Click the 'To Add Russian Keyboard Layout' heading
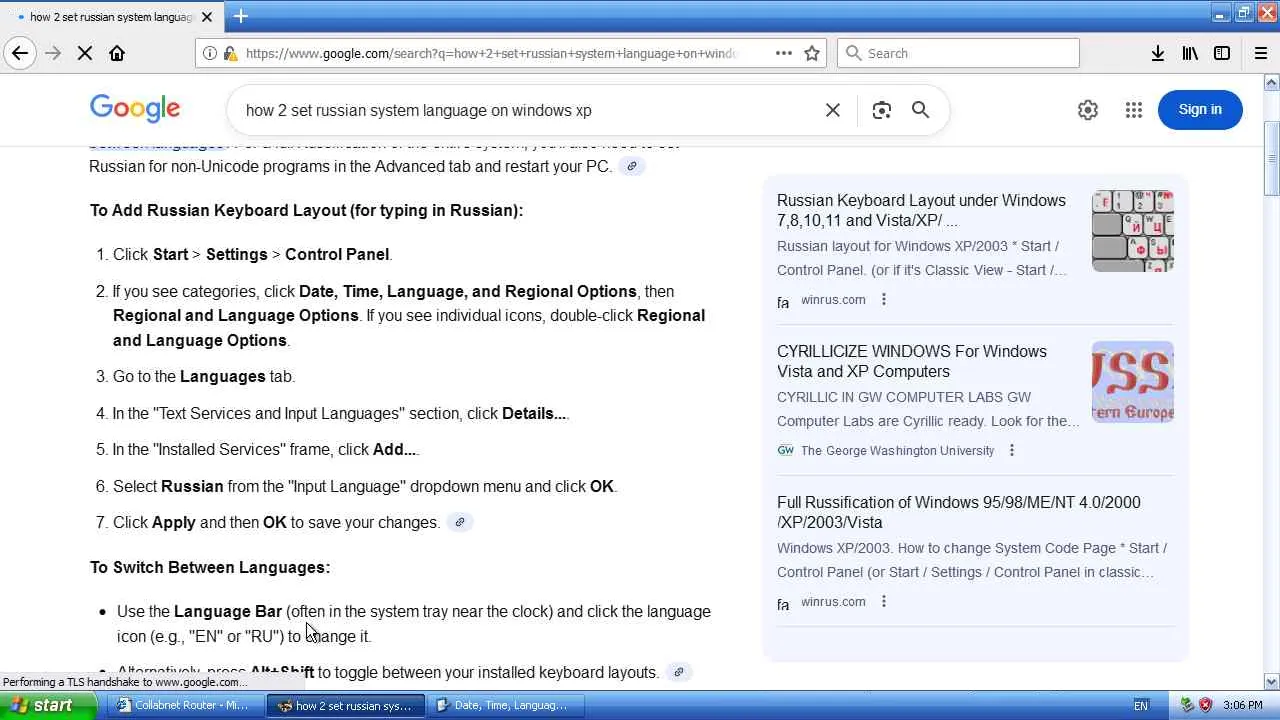This screenshot has width=1280, height=720. [x=306, y=210]
